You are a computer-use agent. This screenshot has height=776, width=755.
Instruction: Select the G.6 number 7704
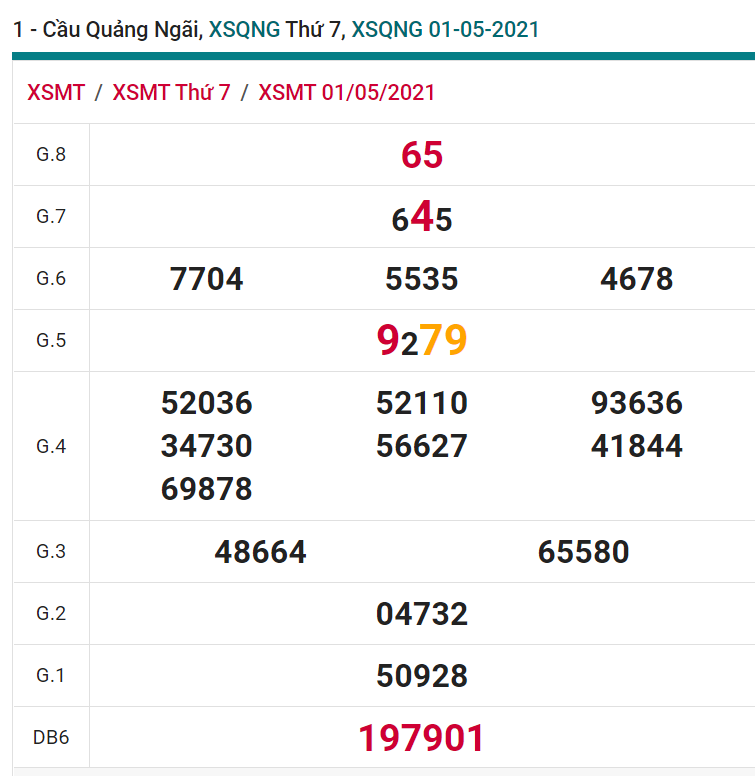coord(207,279)
